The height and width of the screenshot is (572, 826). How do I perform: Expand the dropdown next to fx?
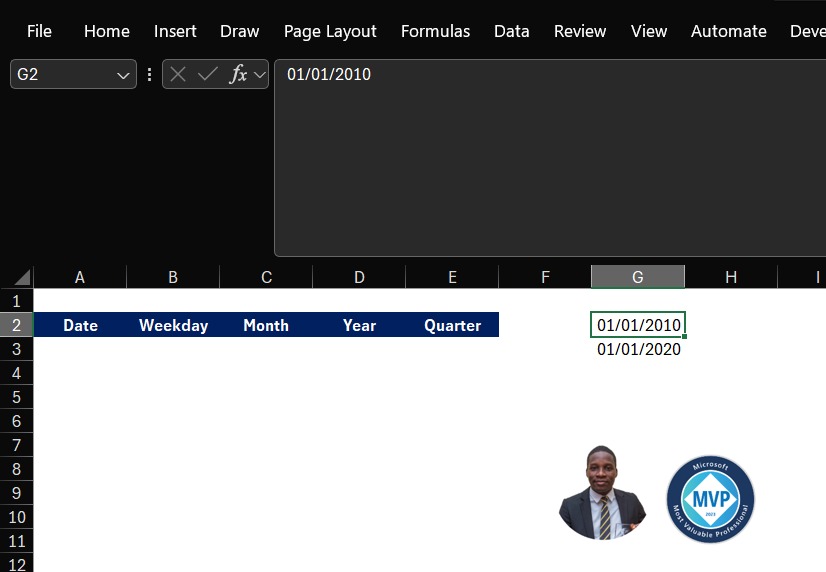tap(259, 75)
